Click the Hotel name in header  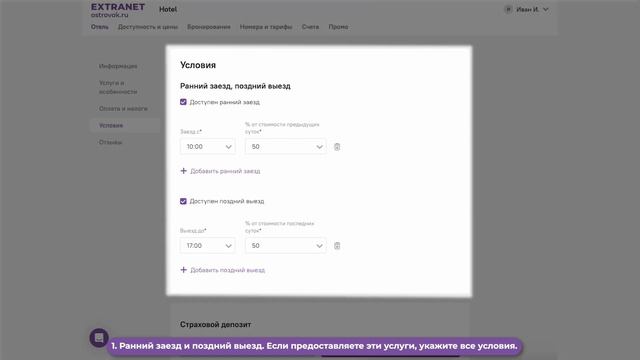click(x=168, y=9)
